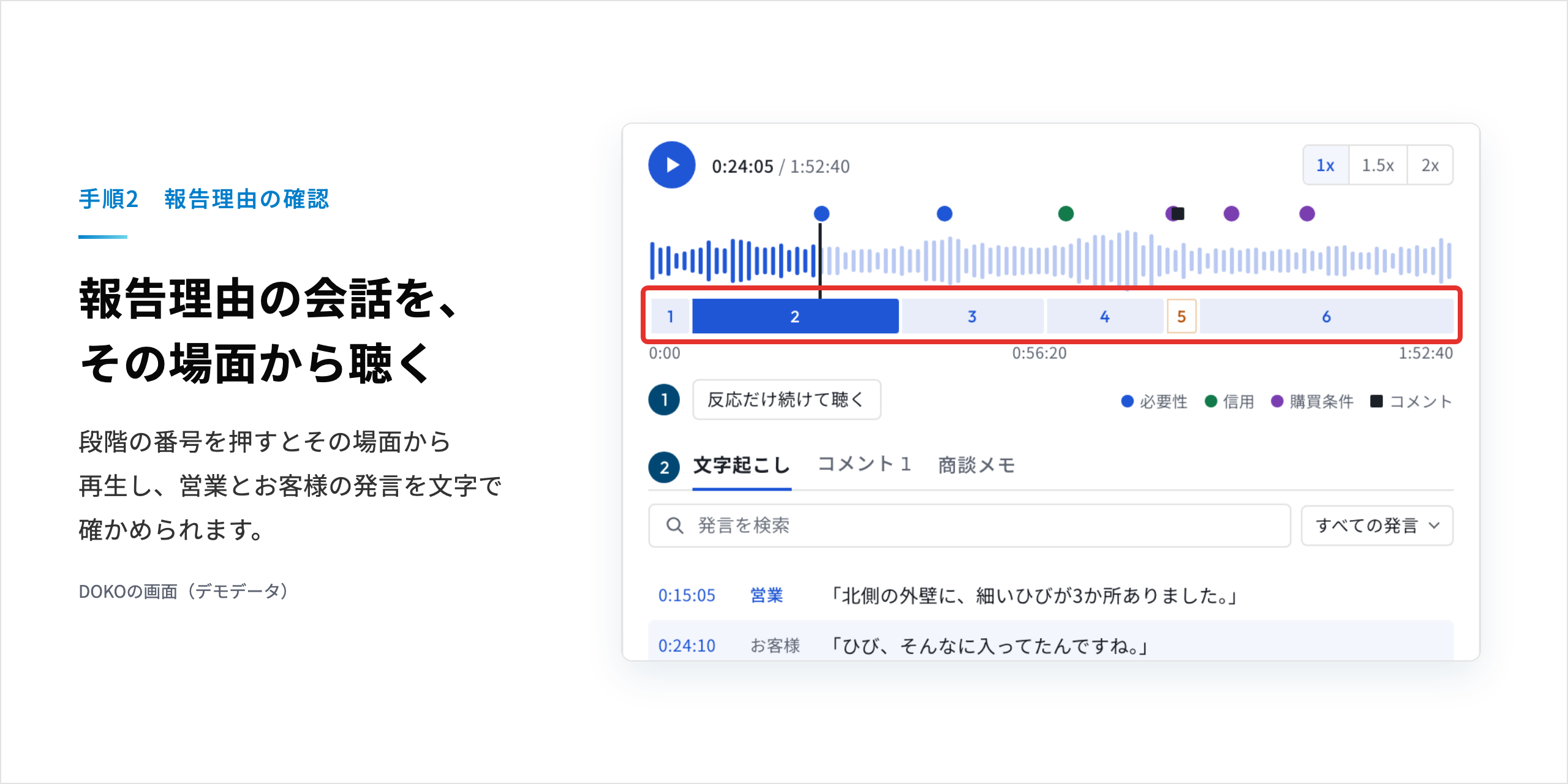Select 1x playback speed
This screenshot has width=1568, height=784.
1325,165
